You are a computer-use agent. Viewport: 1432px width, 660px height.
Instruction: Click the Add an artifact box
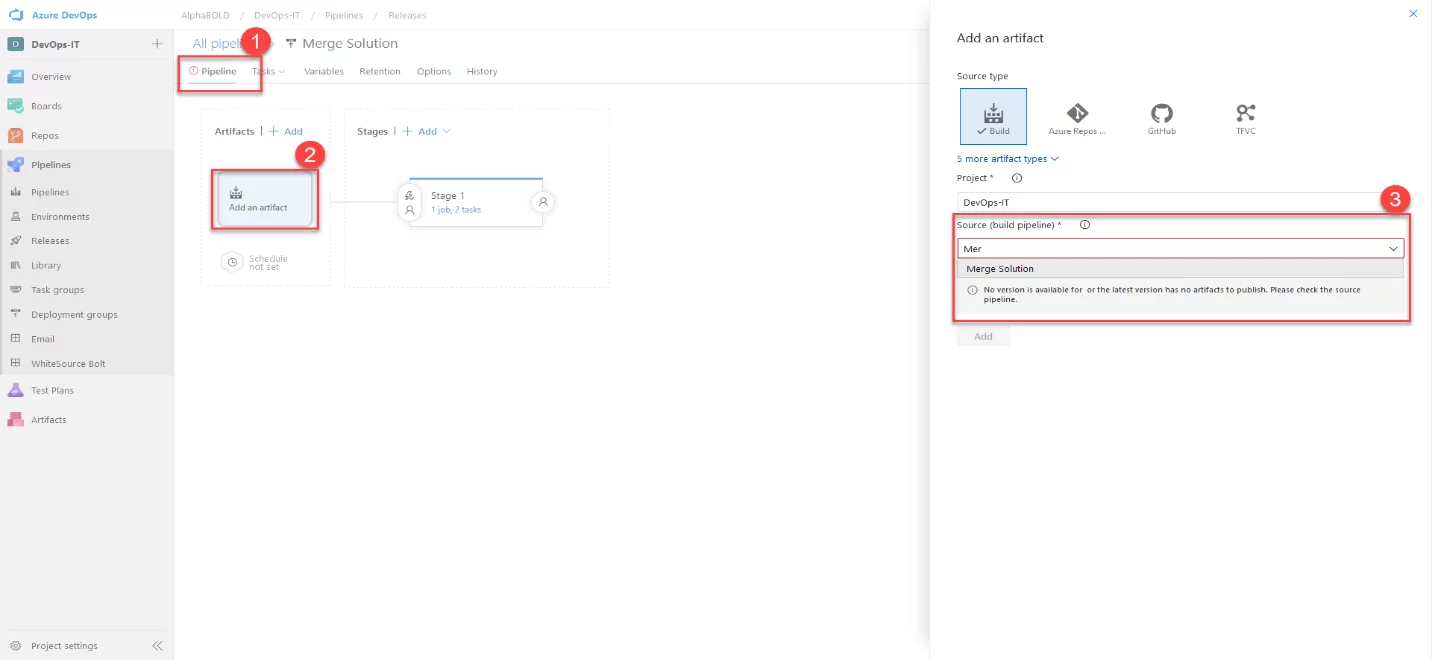pyautogui.click(x=265, y=199)
